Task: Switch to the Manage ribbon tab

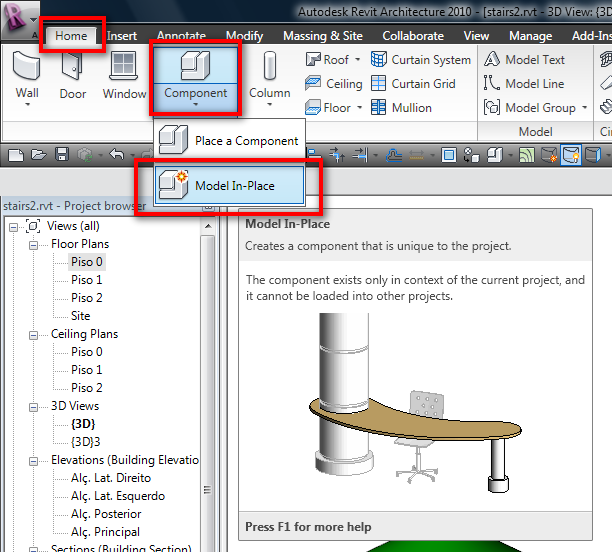Action: (530, 36)
